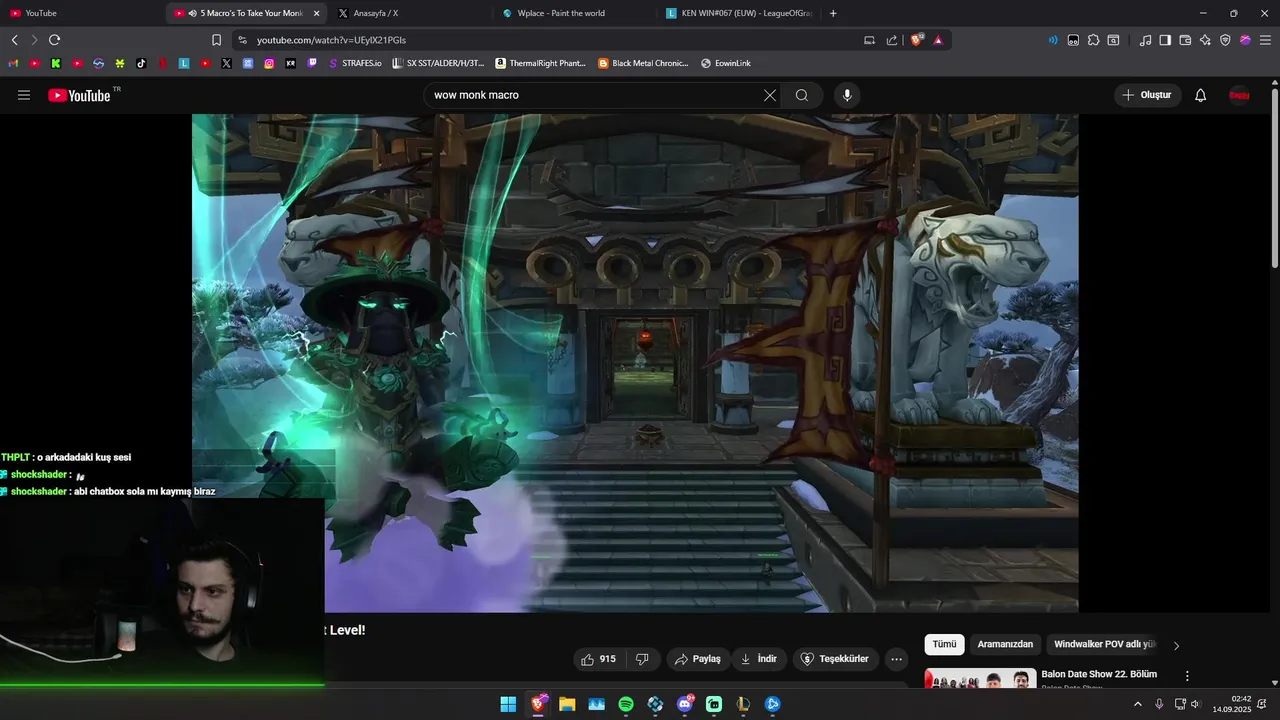
Task: Open the Brave Leo AI sparkle icon
Action: coord(1205,40)
